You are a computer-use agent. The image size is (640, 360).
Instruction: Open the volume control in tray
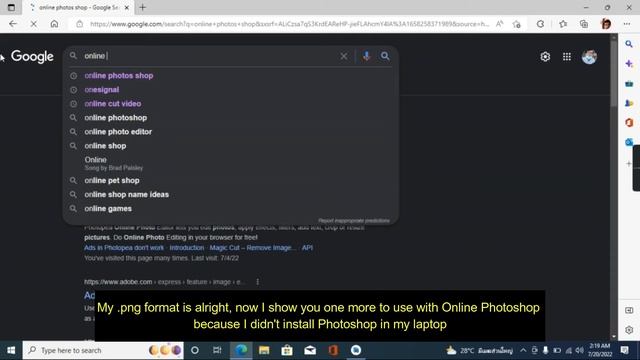(580, 350)
